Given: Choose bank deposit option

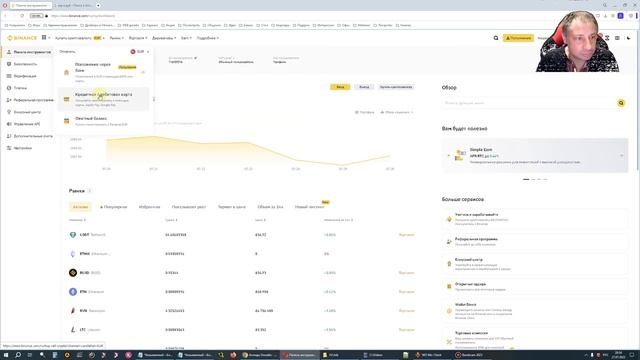Looking at the screenshot, I should 103,72.
